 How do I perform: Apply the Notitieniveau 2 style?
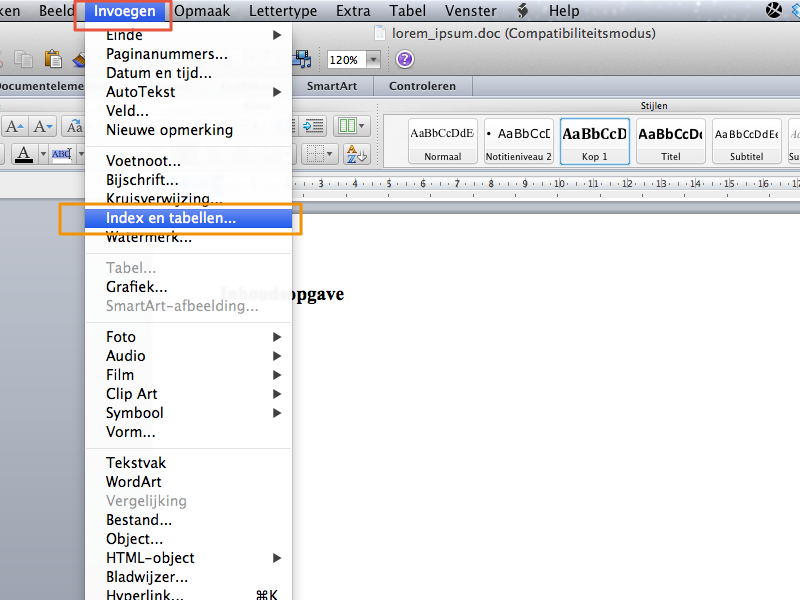(518, 141)
